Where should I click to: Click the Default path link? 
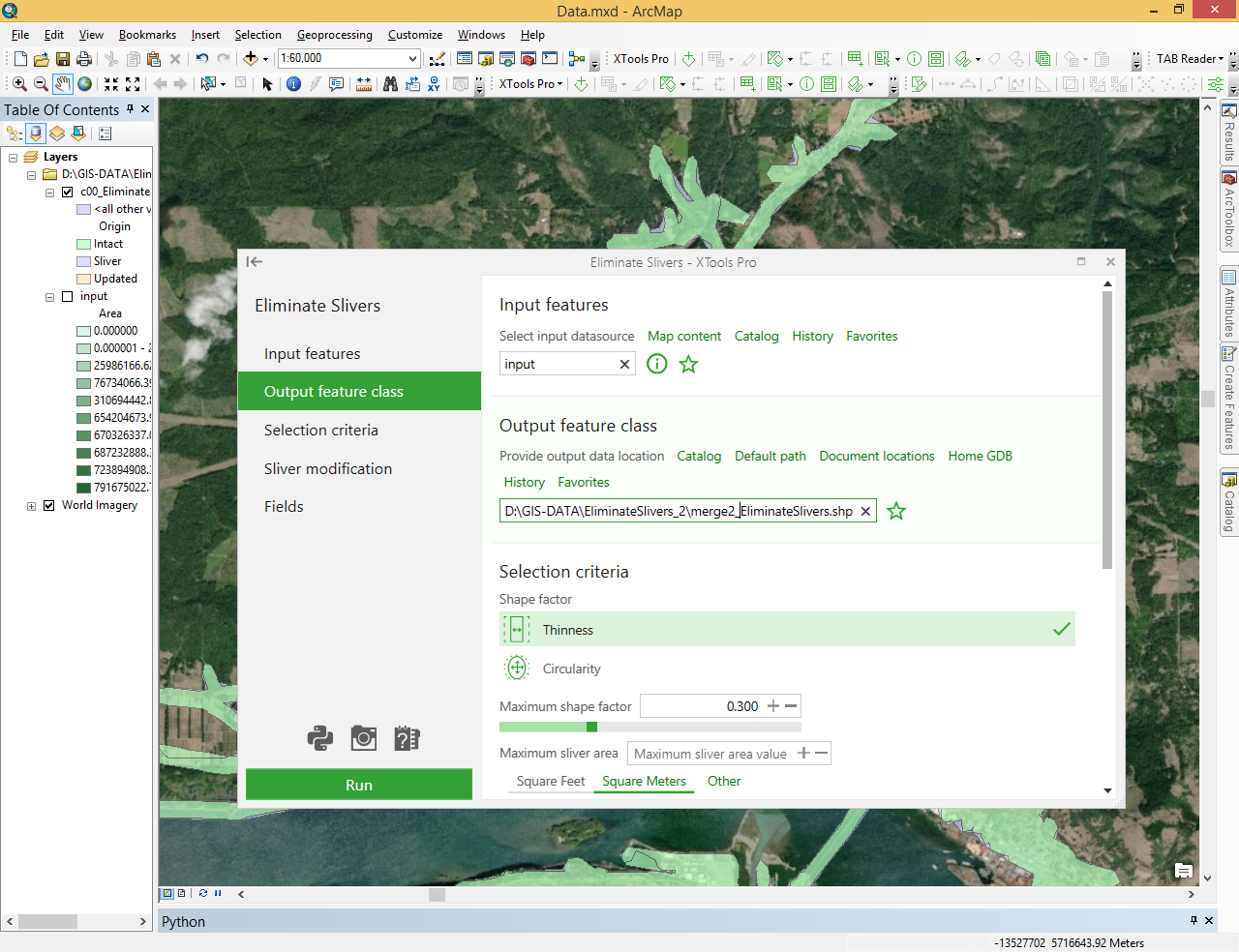tap(771, 456)
